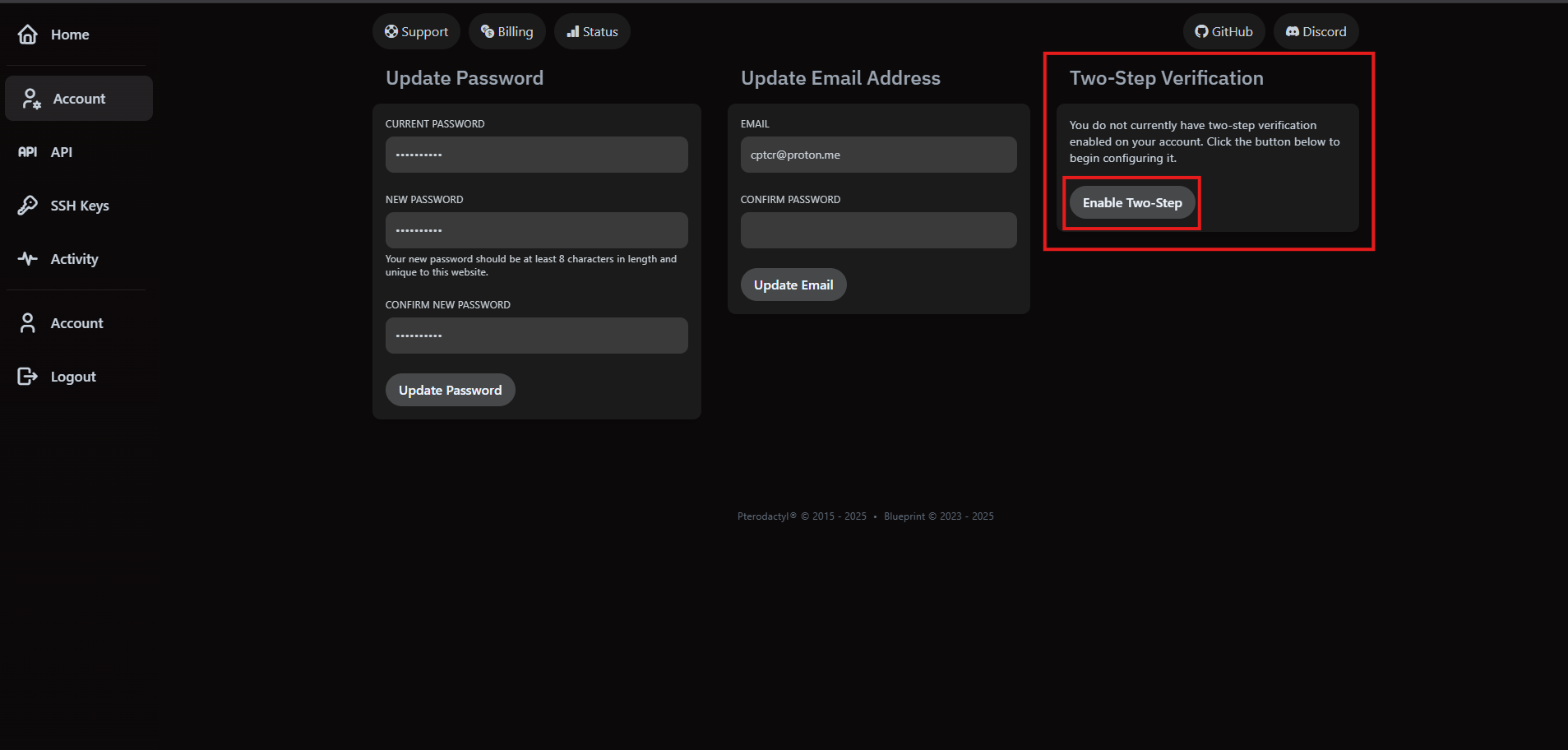
Task: Click the email address input showing cptcr@proton.me
Action: coord(877,154)
